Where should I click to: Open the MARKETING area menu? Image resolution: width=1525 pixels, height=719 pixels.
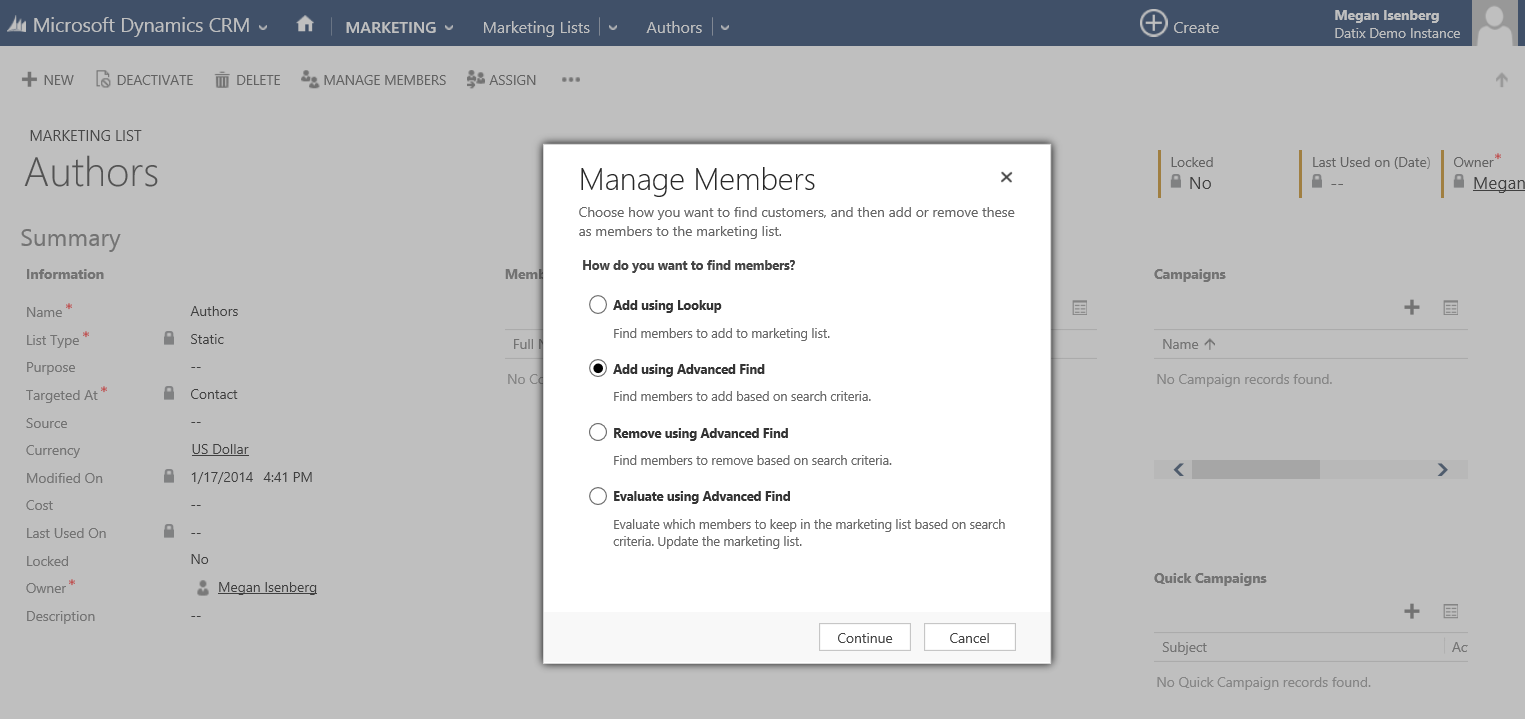click(390, 27)
